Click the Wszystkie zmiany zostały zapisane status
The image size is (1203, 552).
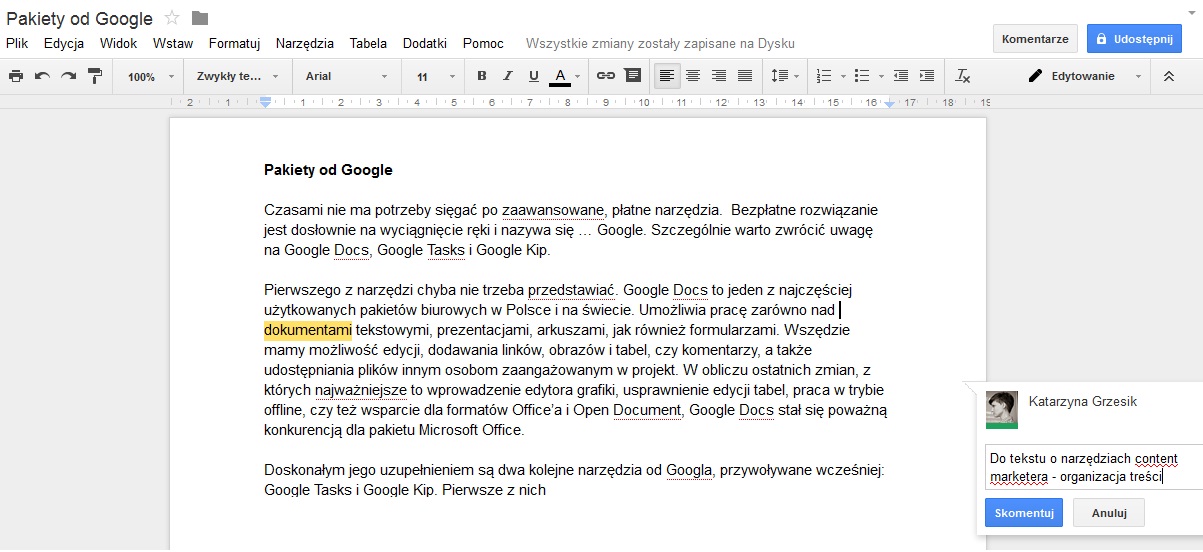click(x=660, y=44)
